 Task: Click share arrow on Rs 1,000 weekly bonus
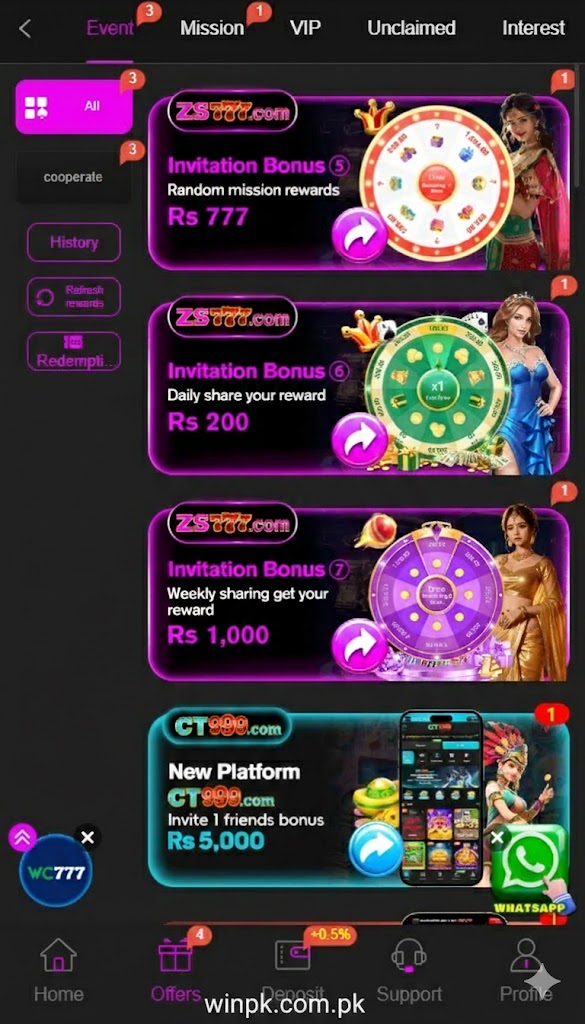360,647
